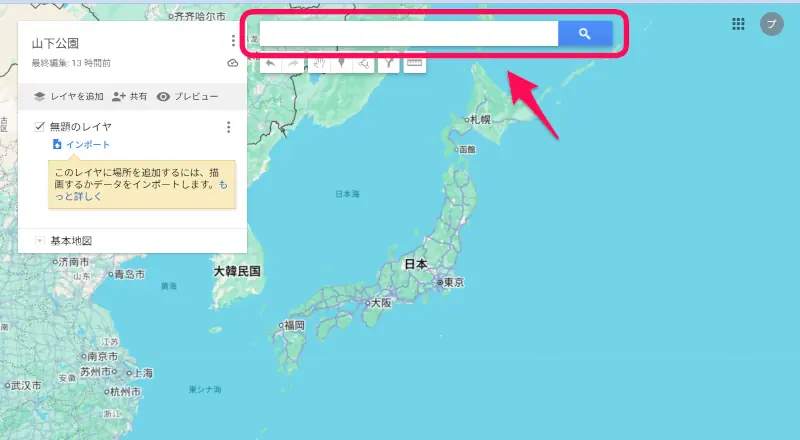Undo the last edit
This screenshot has height=440, width=800.
tap(270, 64)
